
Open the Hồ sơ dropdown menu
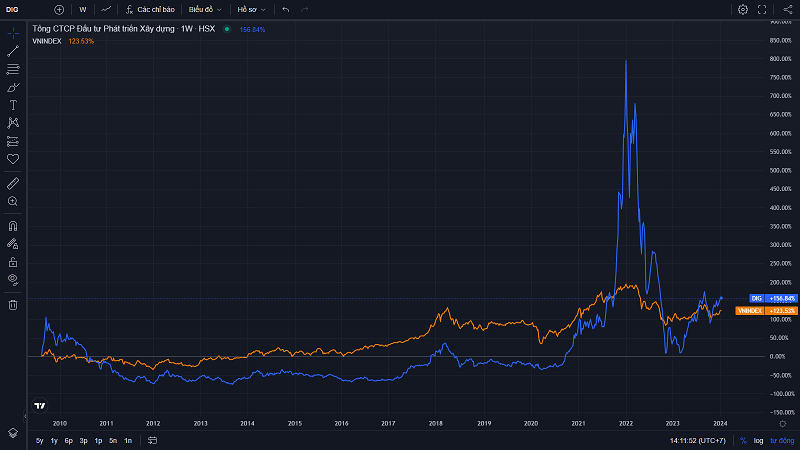click(x=250, y=9)
